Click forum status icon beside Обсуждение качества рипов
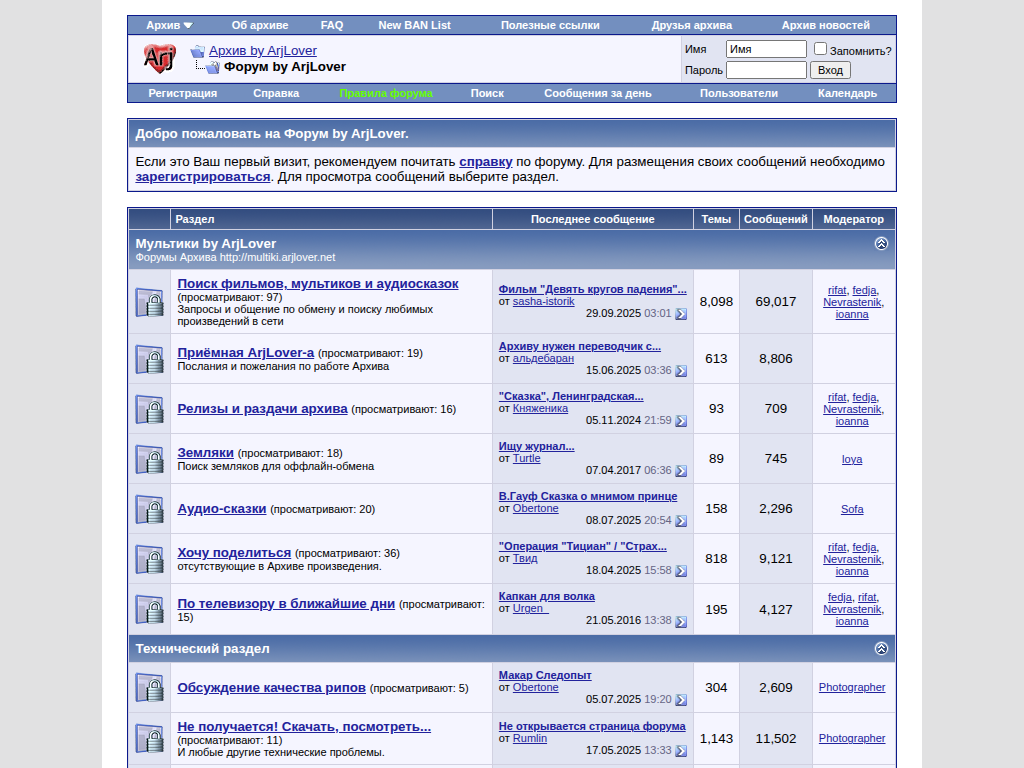The width and height of the screenshot is (1024, 768). tap(149, 688)
